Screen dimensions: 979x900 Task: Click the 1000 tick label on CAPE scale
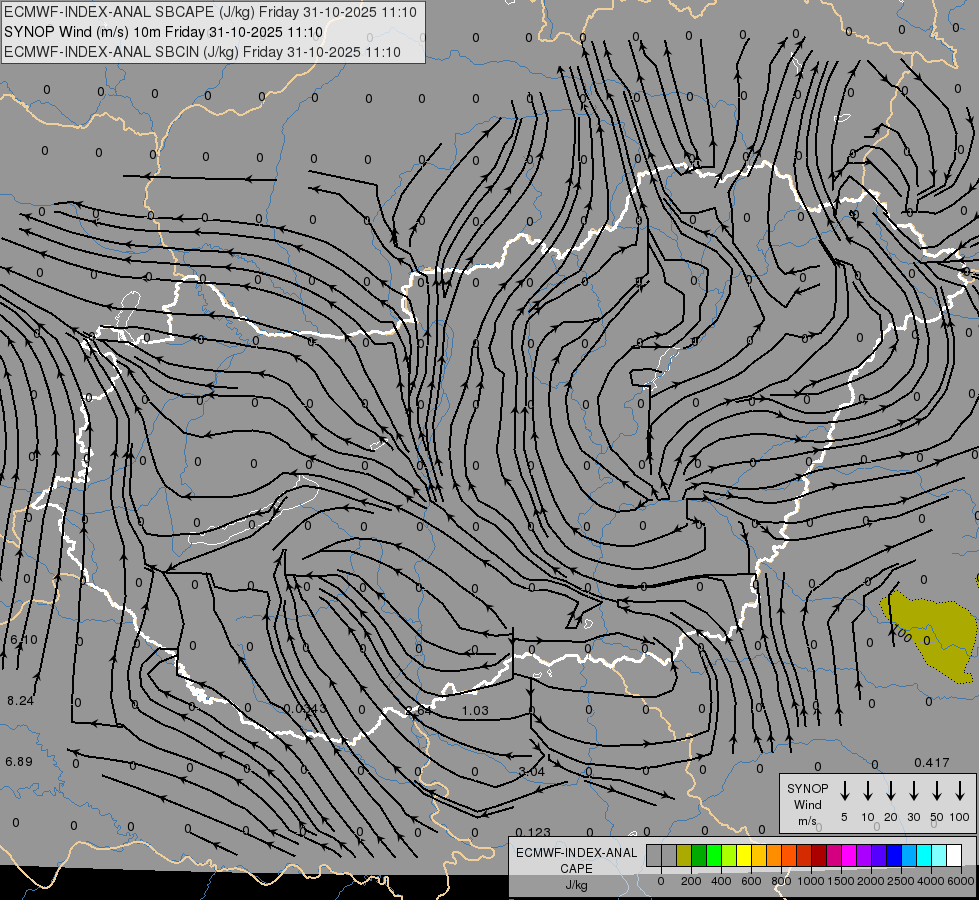pos(811,881)
